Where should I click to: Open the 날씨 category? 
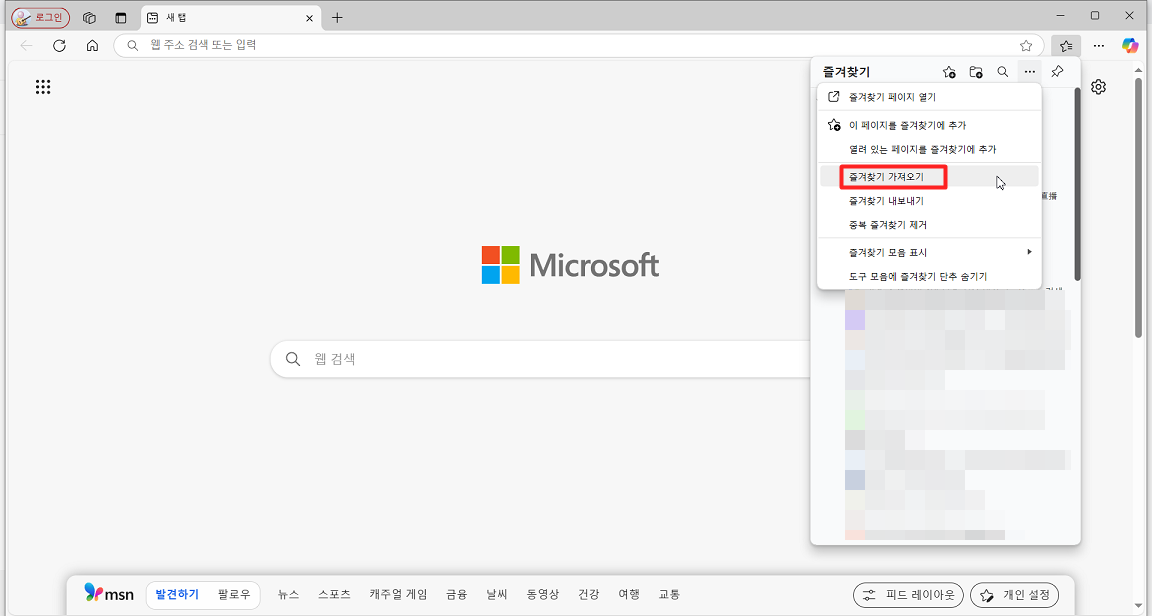(497, 594)
